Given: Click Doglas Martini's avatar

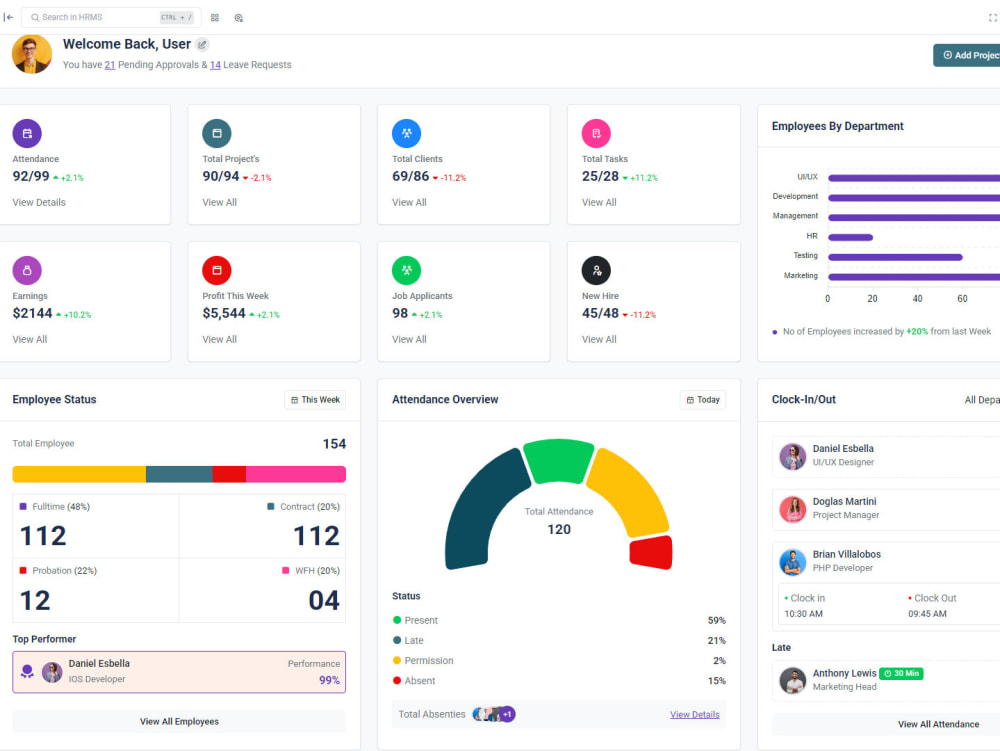Looking at the screenshot, I should click(793, 509).
